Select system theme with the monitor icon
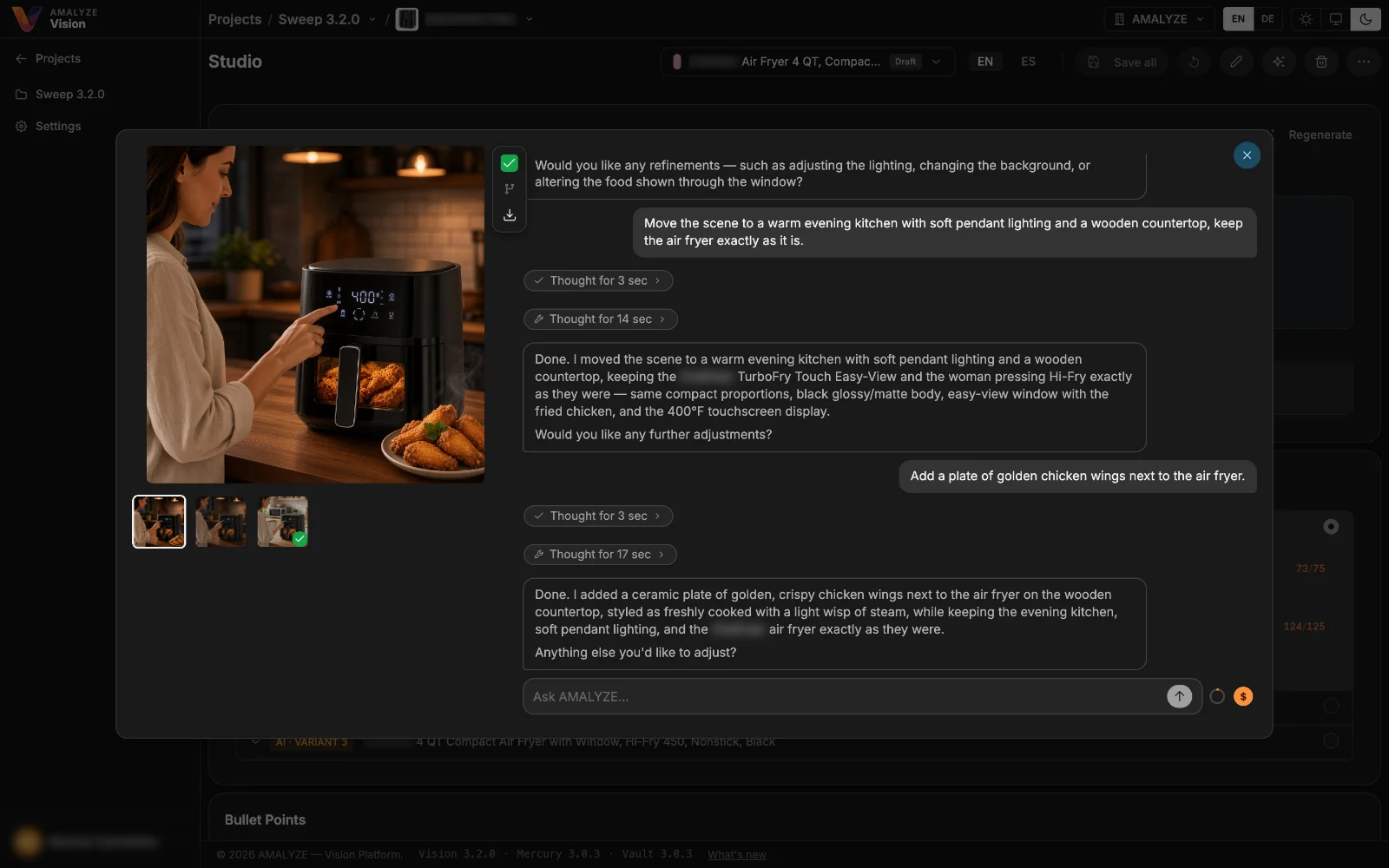The width and height of the screenshot is (1389, 868). point(1336,19)
